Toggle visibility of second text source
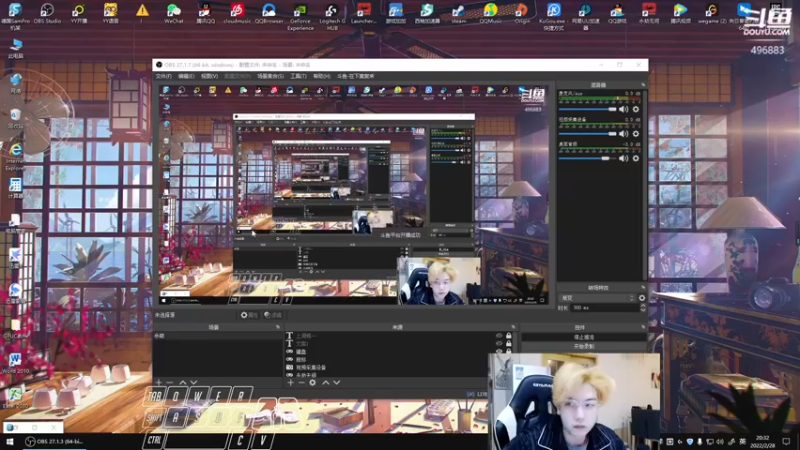Screen dimensions: 800x450 [499, 343]
